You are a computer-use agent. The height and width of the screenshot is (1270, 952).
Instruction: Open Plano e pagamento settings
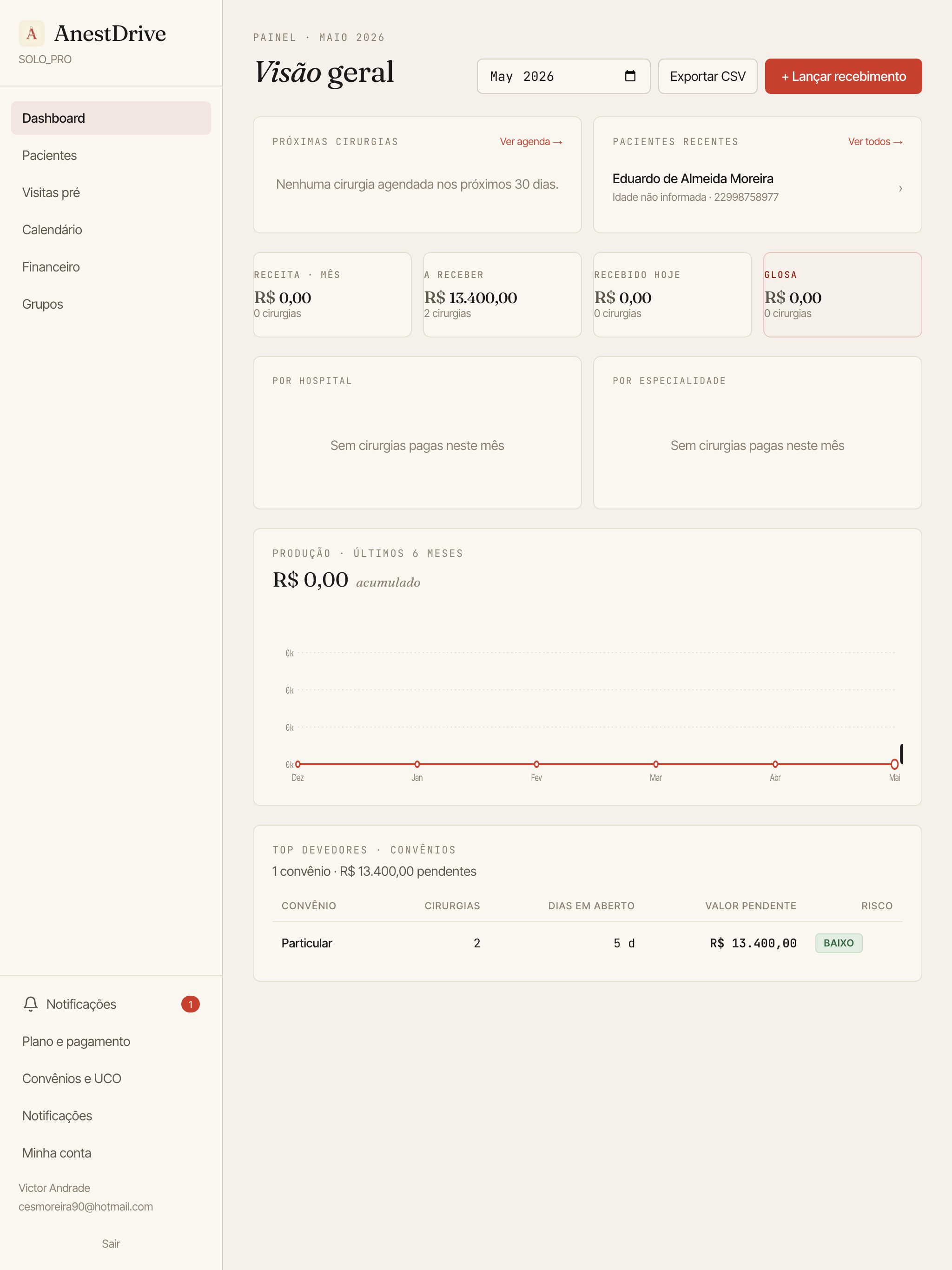(x=111, y=1041)
